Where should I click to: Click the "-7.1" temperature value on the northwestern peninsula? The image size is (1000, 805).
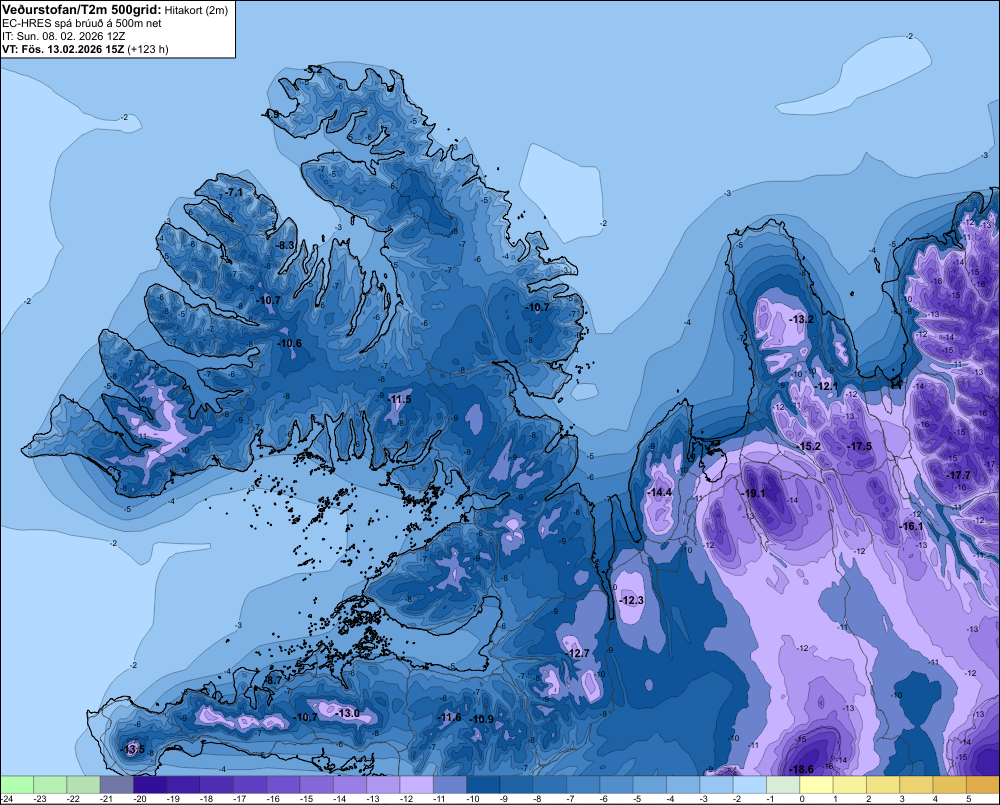(233, 192)
